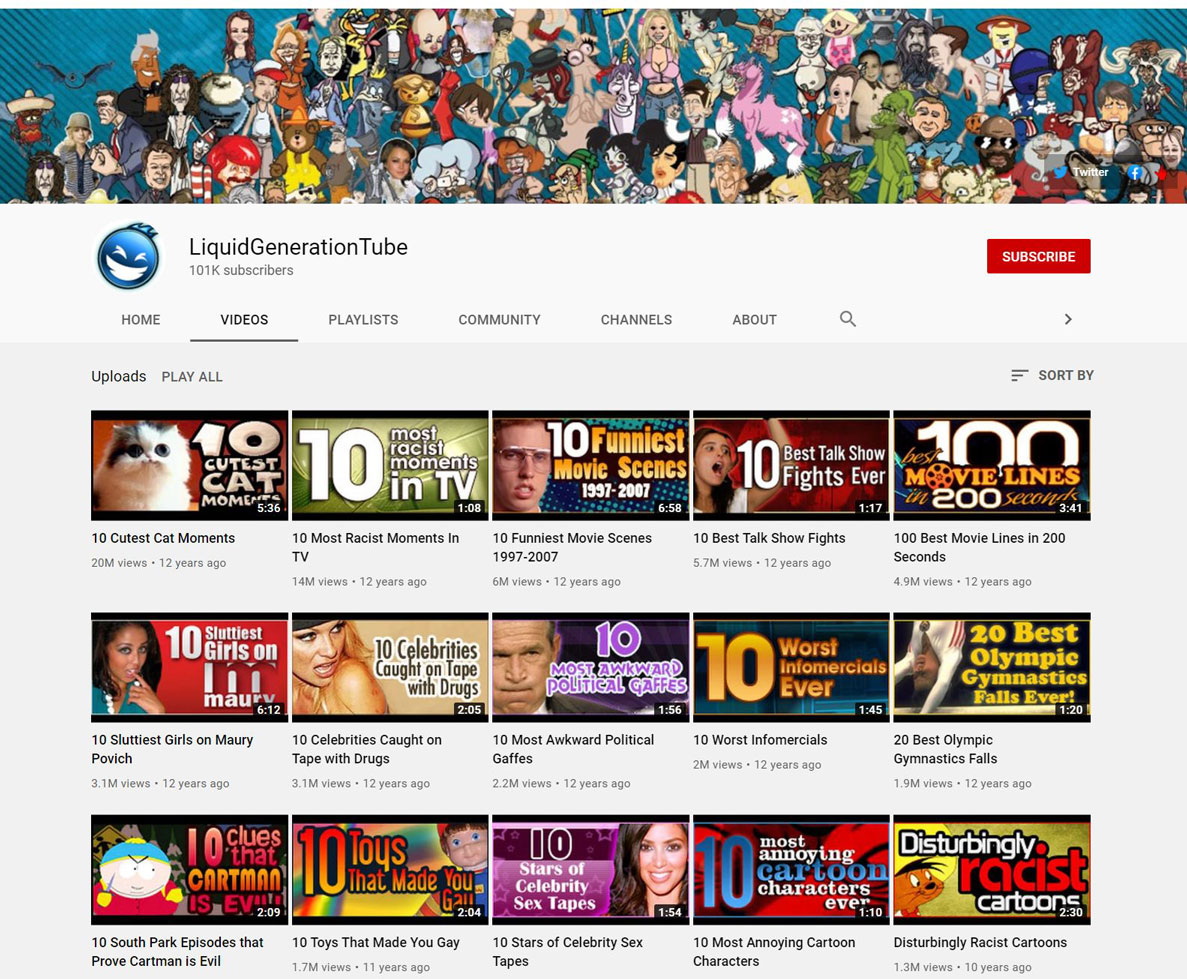Select the Videos tab

coord(244,320)
